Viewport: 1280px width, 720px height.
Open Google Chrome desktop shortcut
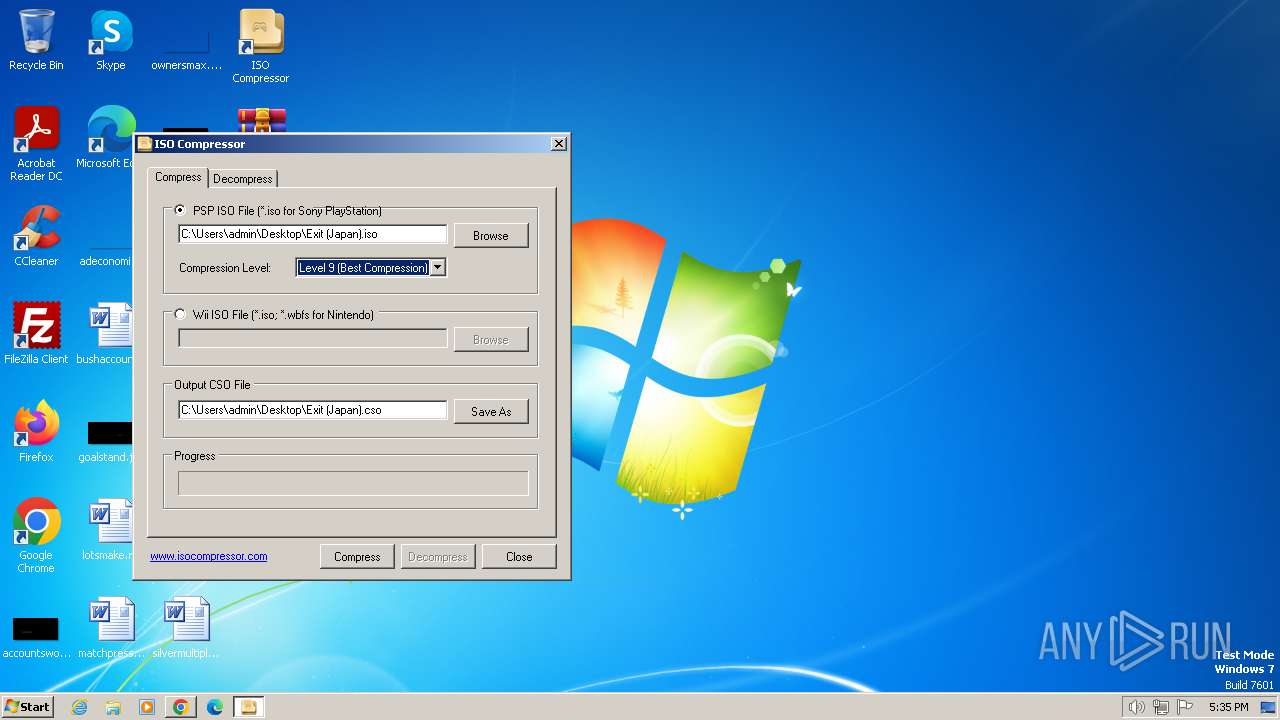[36, 536]
